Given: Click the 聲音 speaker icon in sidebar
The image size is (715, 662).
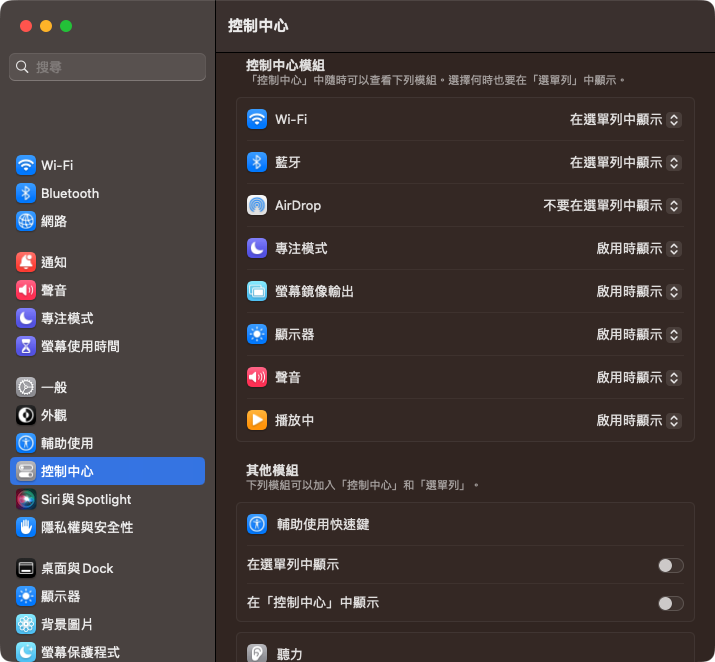Looking at the screenshot, I should coord(26,290).
